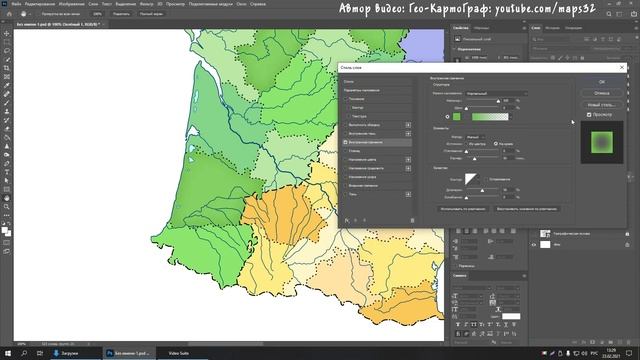Screen dimensions: 640x360
Task: Select the На краях source radio button
Action: click(x=496, y=144)
